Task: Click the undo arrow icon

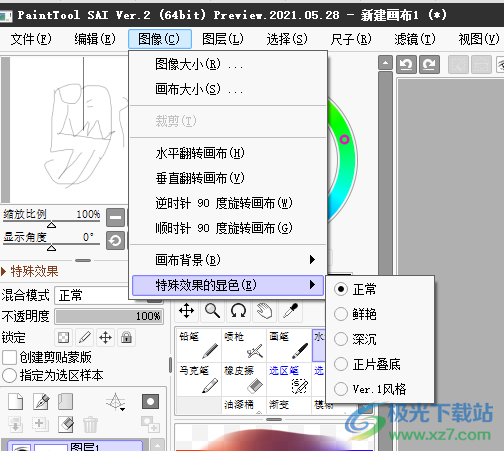Action: (x=406, y=64)
